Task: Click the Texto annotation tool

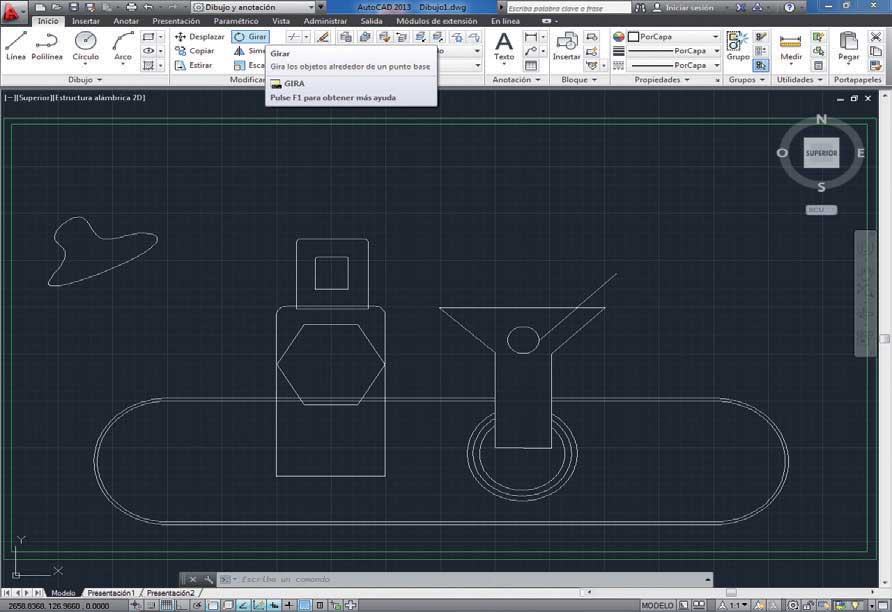Action: coord(503,46)
